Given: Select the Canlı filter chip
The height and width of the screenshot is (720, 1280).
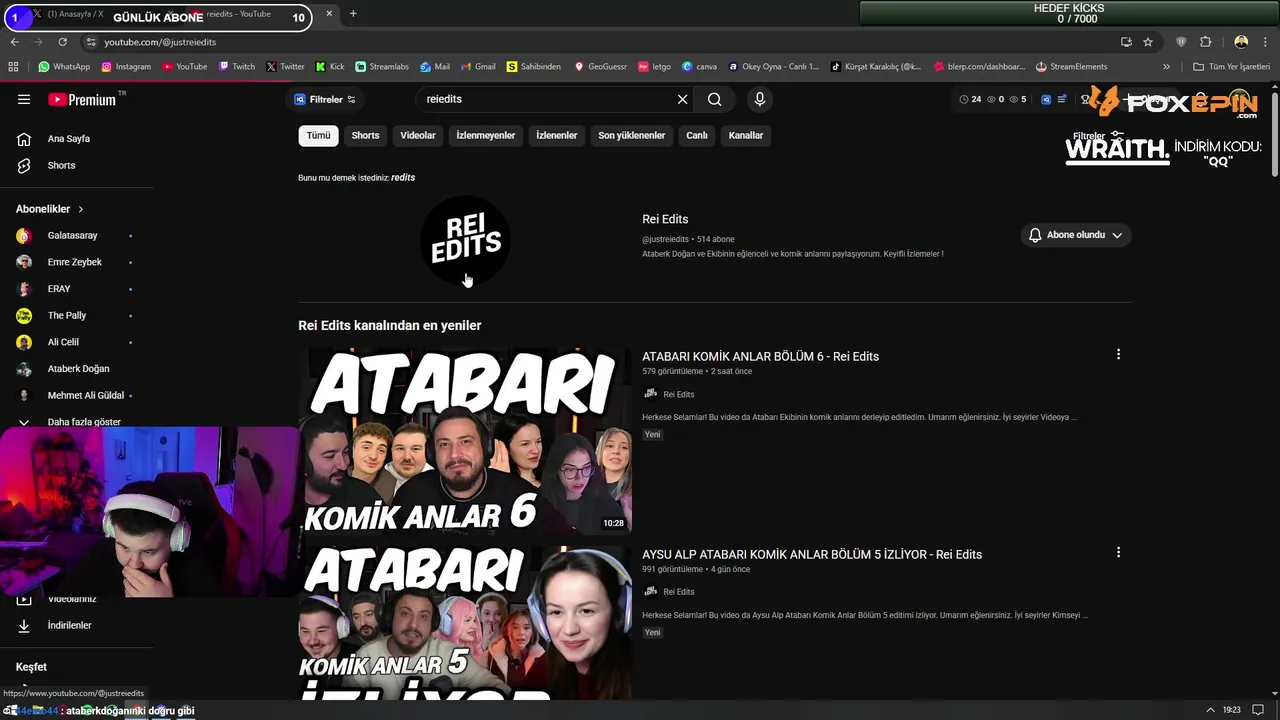Looking at the screenshot, I should pyautogui.click(x=697, y=135).
